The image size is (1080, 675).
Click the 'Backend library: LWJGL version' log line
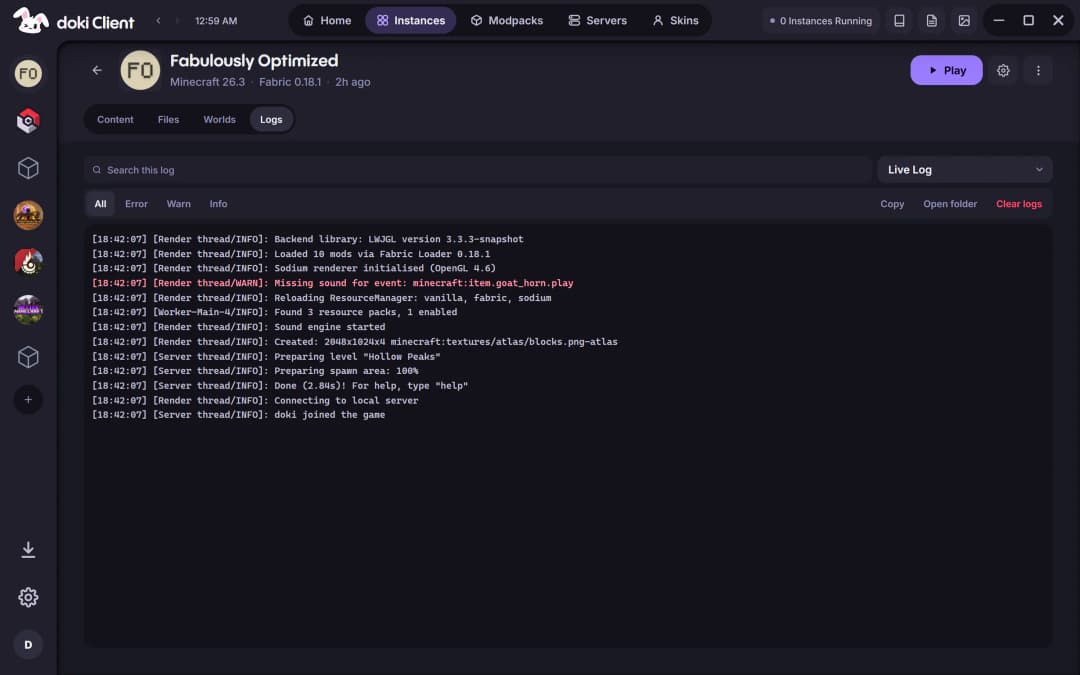click(307, 239)
